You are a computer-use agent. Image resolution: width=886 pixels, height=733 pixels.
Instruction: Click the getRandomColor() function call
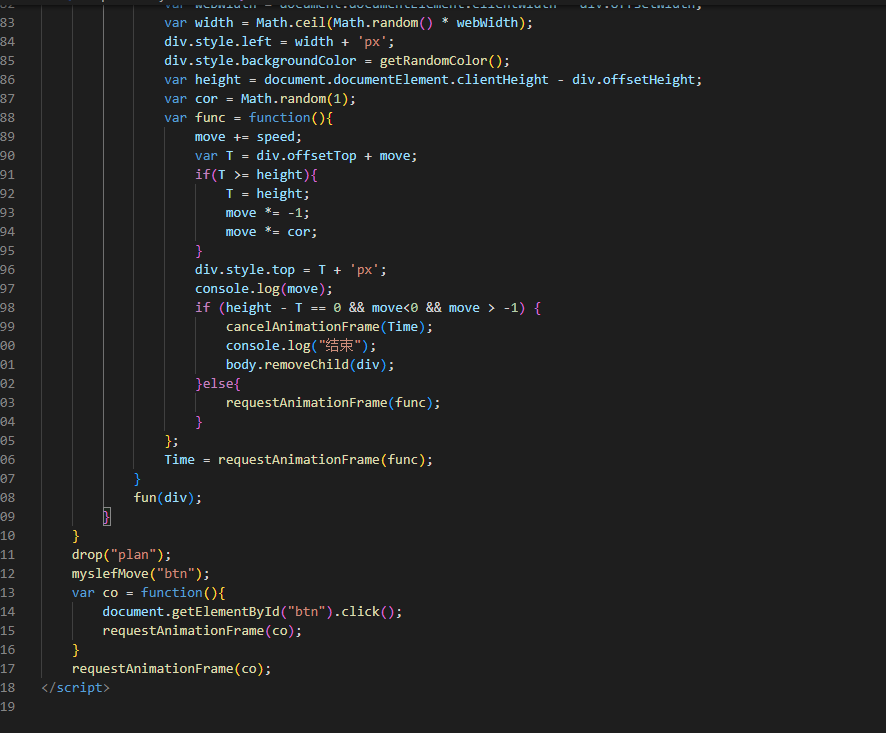[444, 61]
